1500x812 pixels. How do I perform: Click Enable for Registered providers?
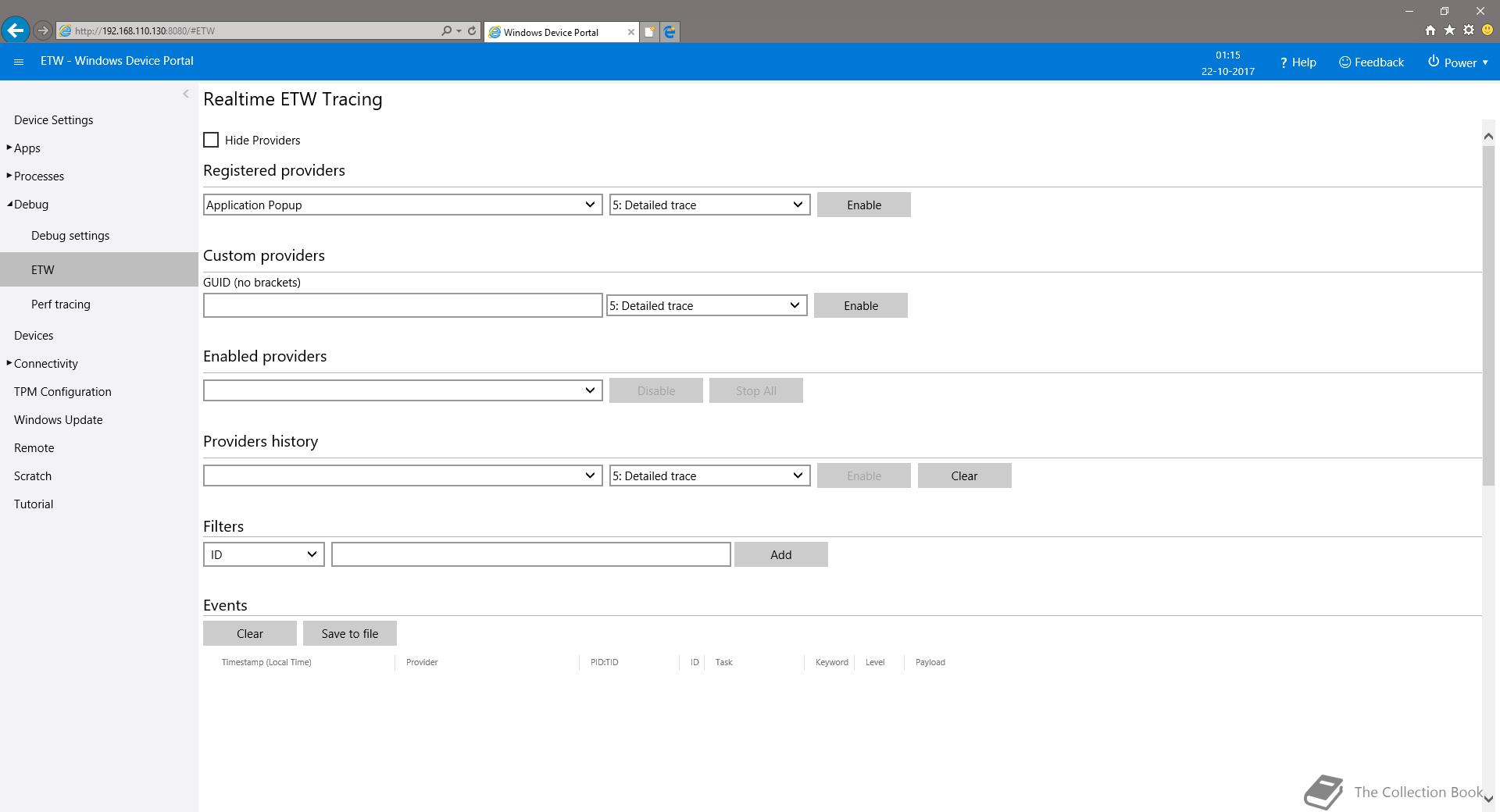pos(863,205)
